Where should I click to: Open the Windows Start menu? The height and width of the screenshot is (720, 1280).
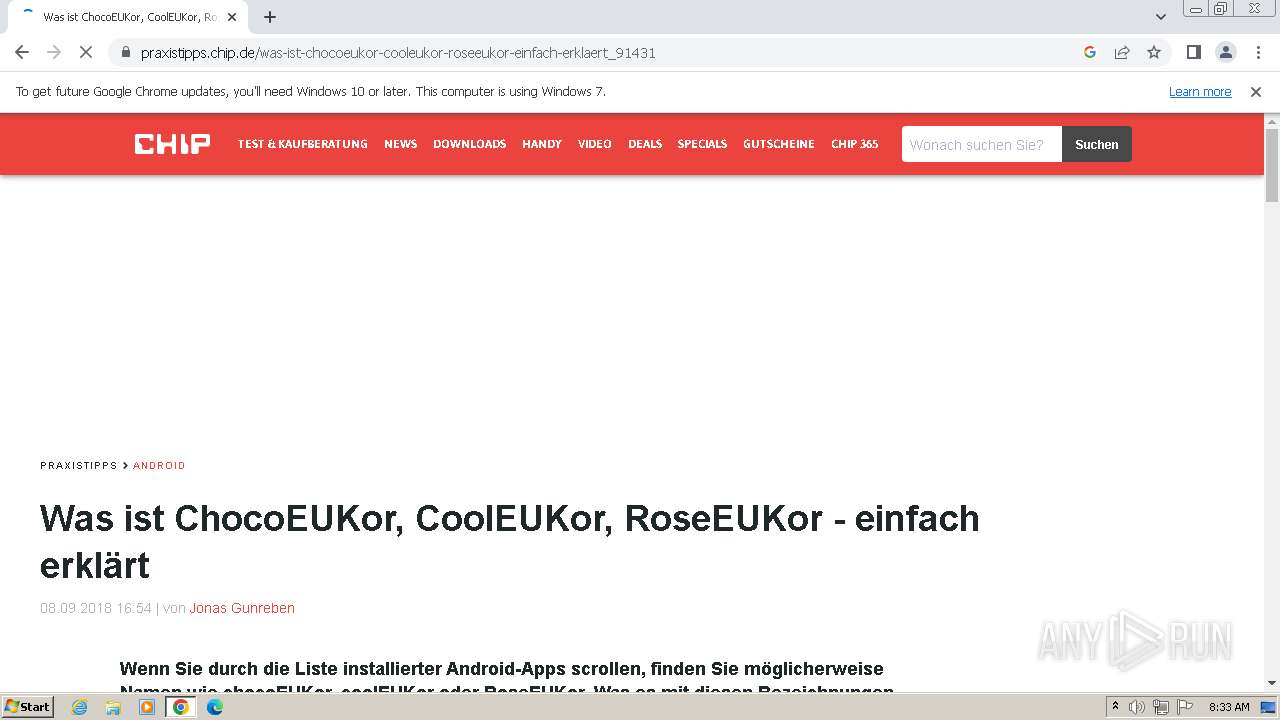(x=27, y=706)
